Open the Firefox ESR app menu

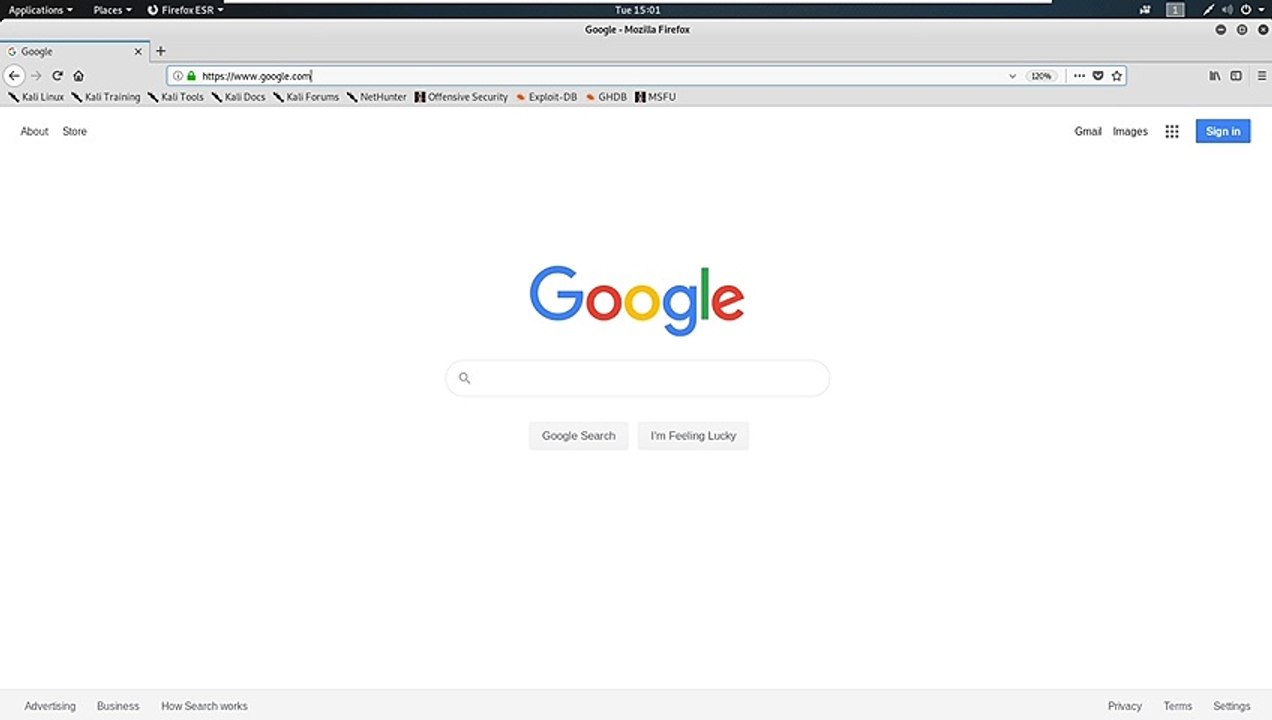185,10
